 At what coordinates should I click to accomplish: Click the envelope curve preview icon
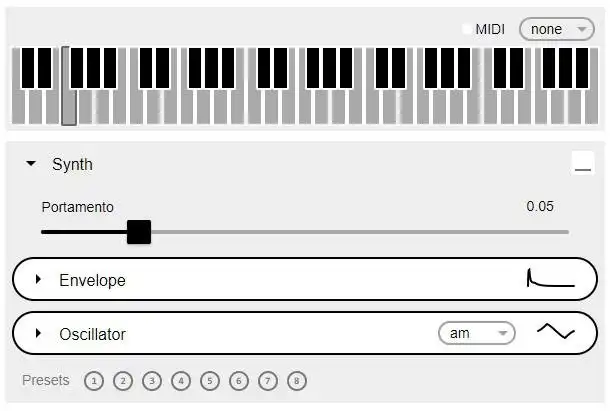click(x=550, y=279)
